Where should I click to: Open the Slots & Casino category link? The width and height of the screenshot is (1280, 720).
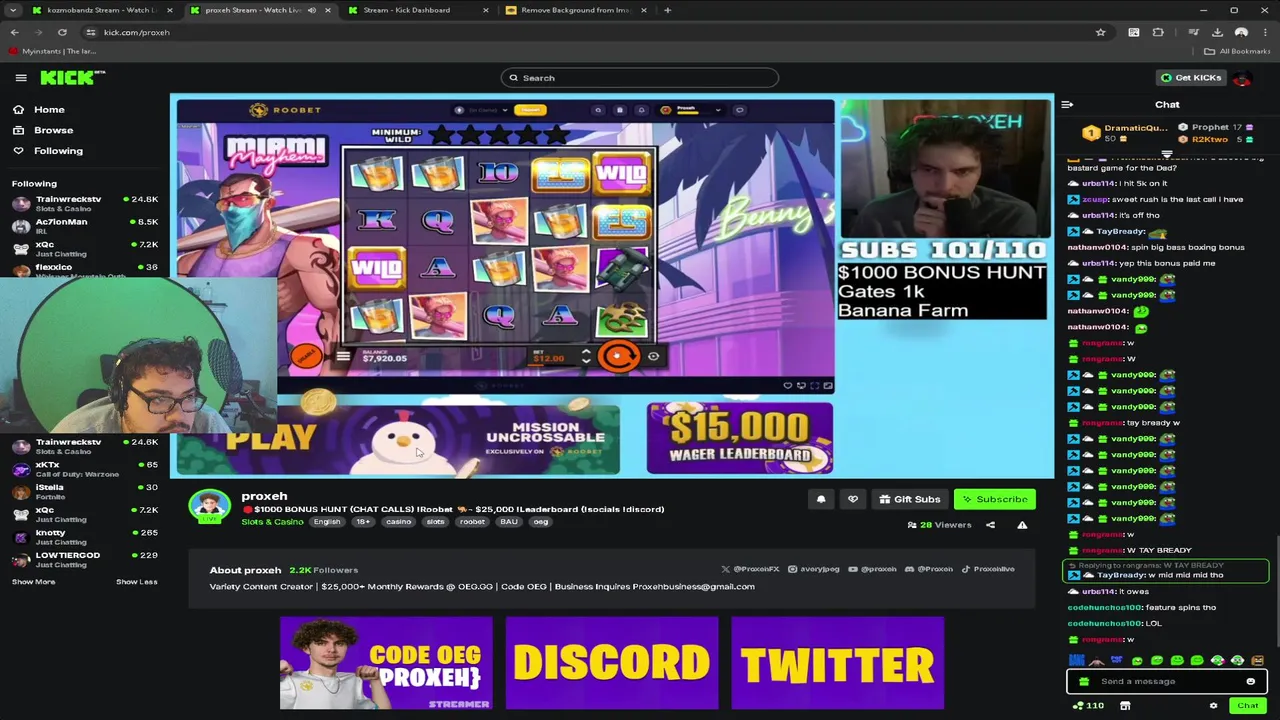coord(272,522)
